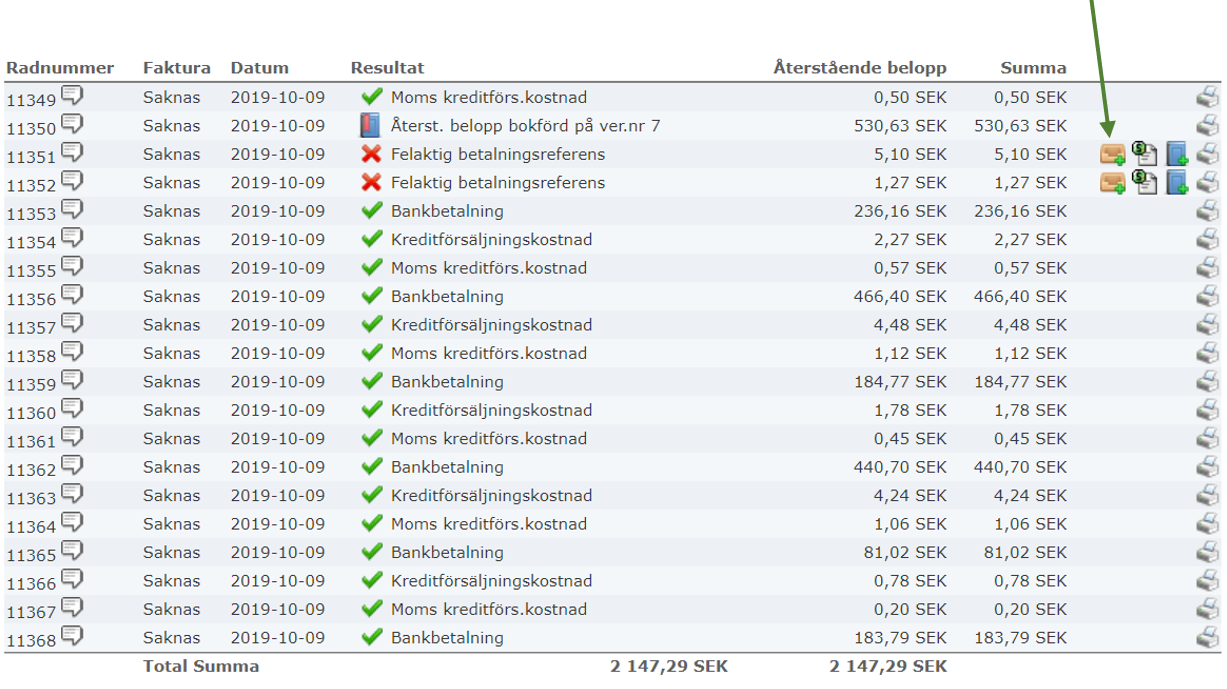This screenshot has width=1227, height=689.
Task: Open the comment bubble for row 11351
Action: pyautogui.click(x=72, y=153)
